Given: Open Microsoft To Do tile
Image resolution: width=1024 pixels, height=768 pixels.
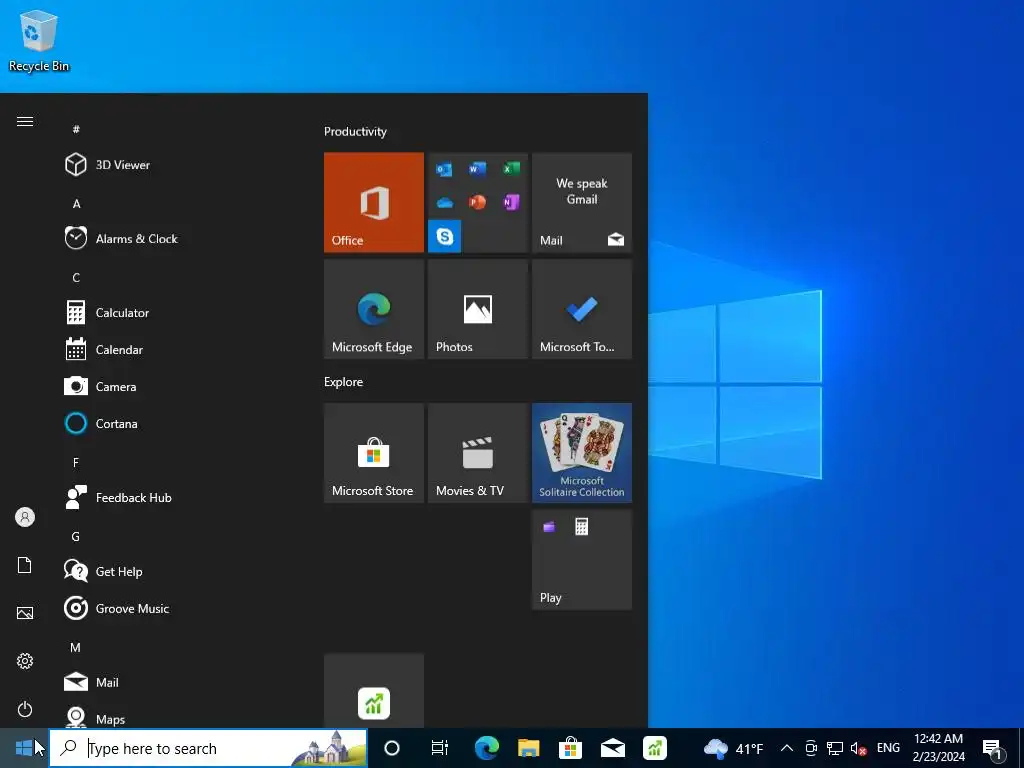Looking at the screenshot, I should point(582,309).
